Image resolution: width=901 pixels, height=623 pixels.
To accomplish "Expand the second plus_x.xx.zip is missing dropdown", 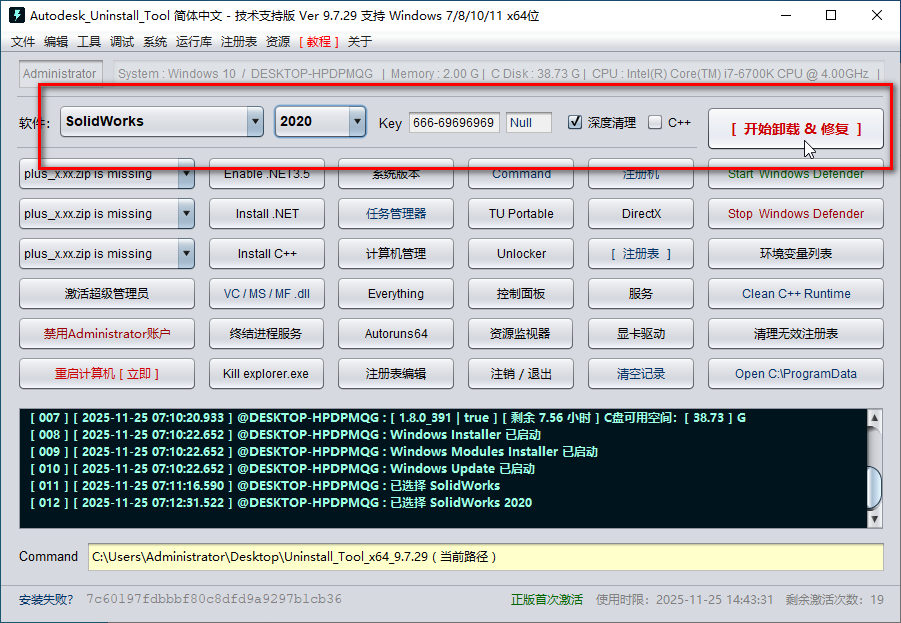I will click(x=186, y=214).
